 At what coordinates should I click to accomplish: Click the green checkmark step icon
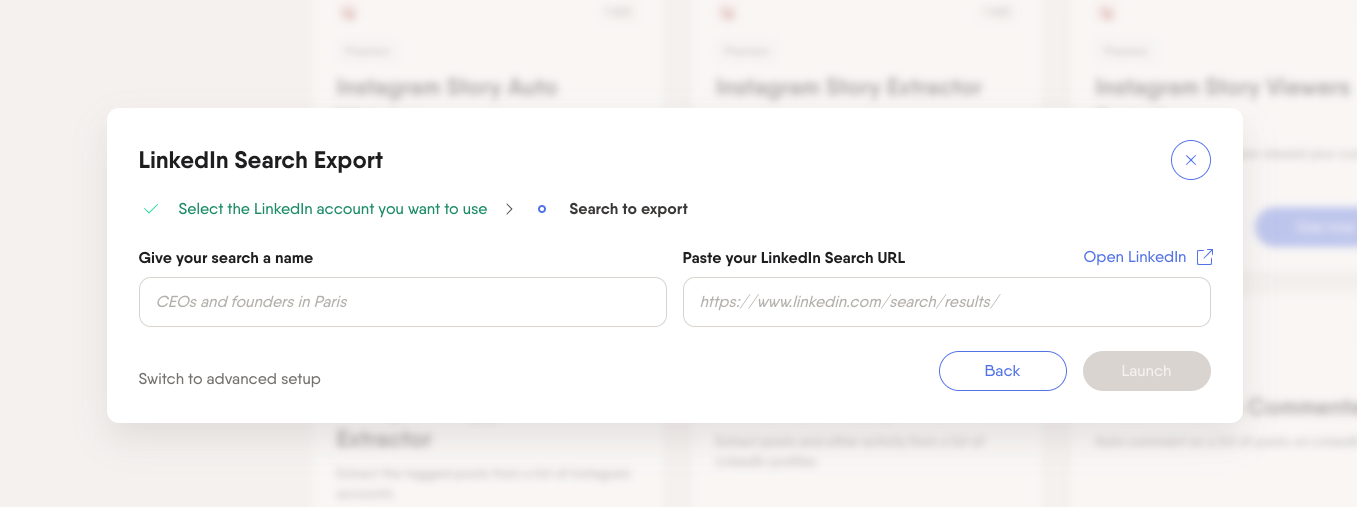tap(151, 209)
